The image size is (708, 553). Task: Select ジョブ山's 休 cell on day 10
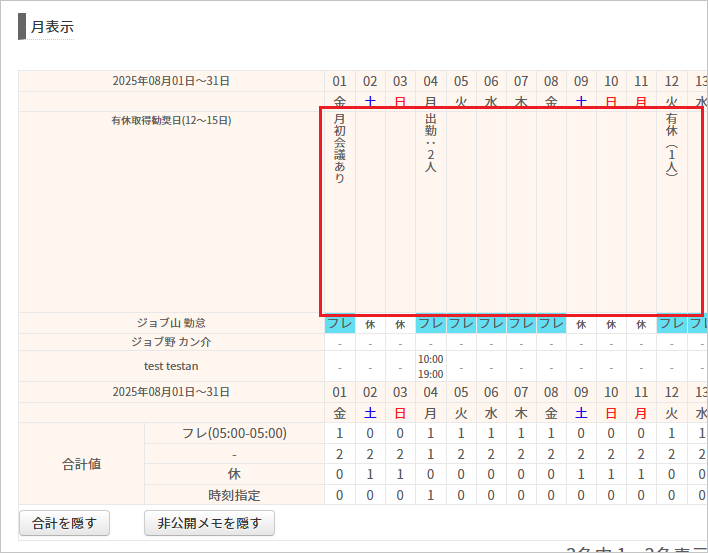(x=611, y=324)
